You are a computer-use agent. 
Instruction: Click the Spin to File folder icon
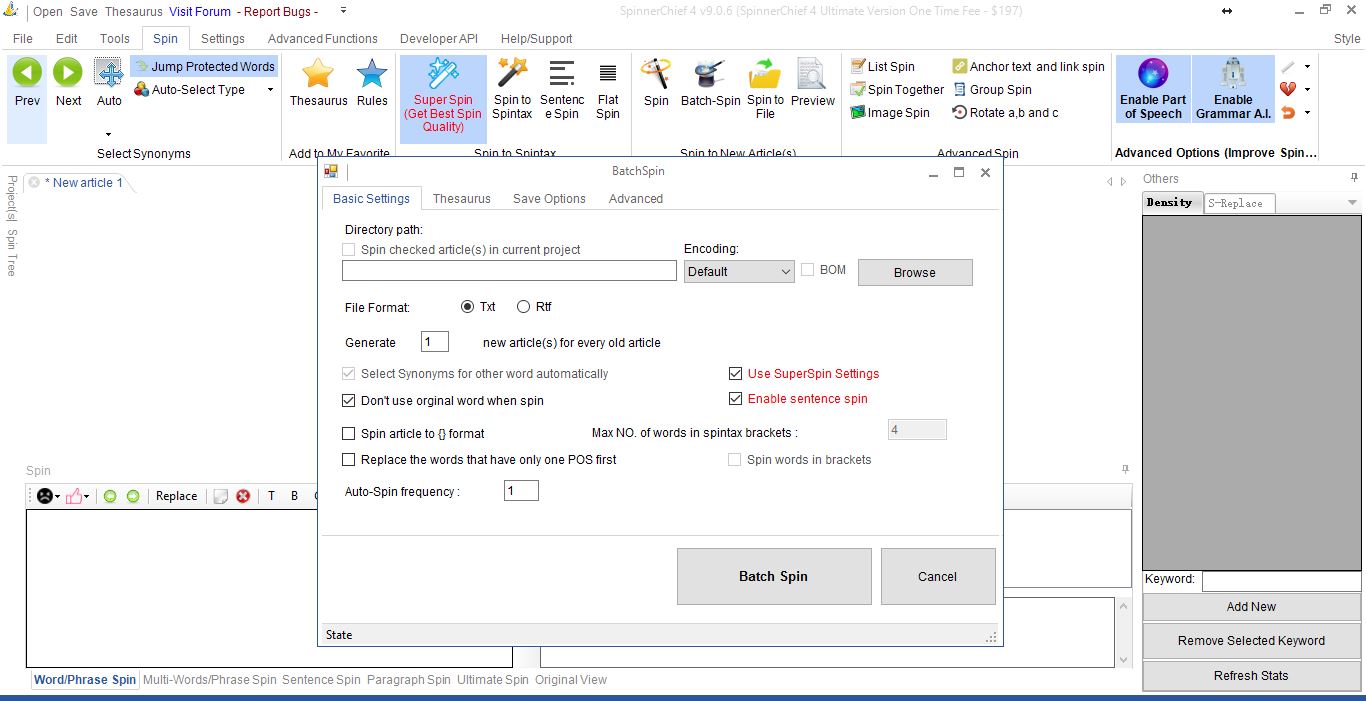[x=765, y=74]
